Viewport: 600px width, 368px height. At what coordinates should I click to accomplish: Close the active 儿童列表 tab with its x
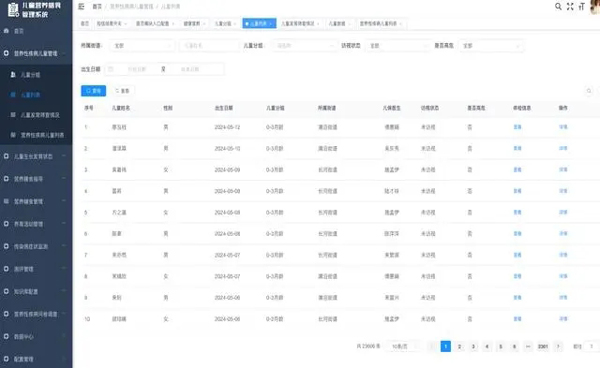[x=270, y=24]
